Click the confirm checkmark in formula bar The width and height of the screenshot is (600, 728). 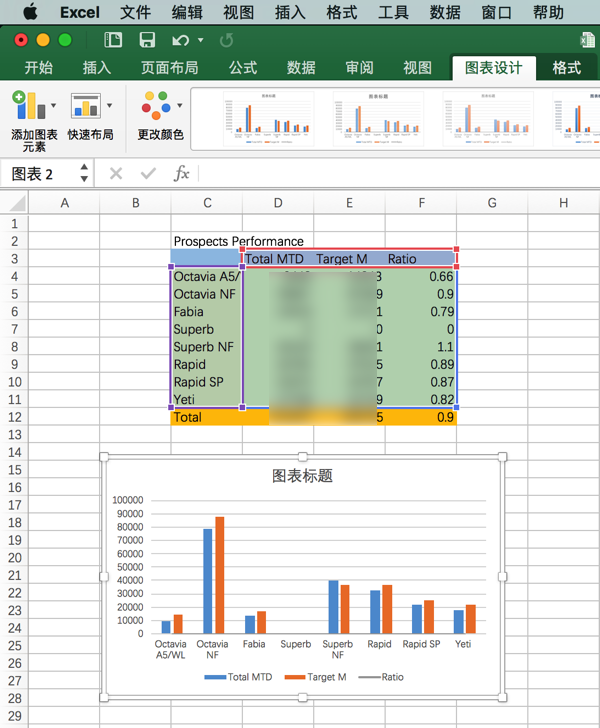148,174
